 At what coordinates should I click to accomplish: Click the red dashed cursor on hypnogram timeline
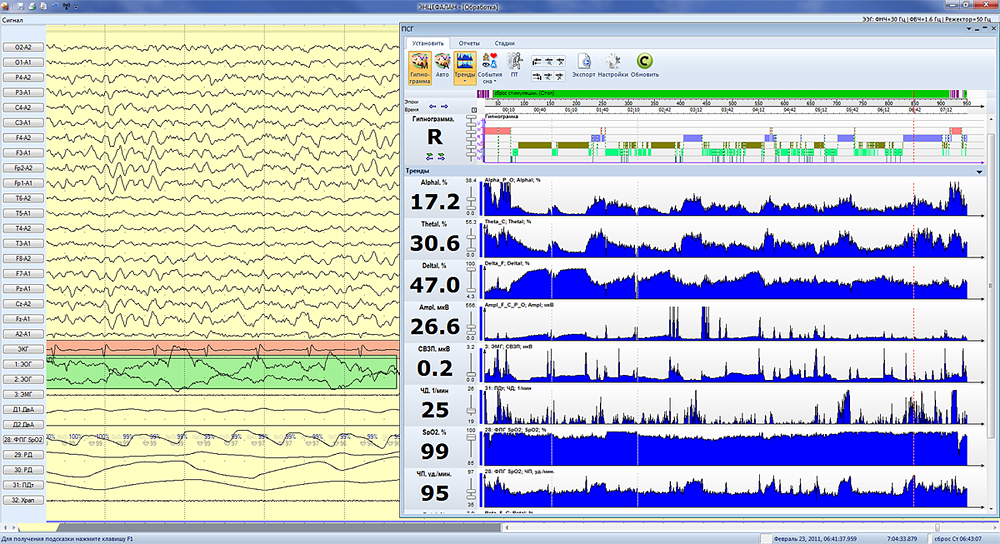[x=913, y=138]
